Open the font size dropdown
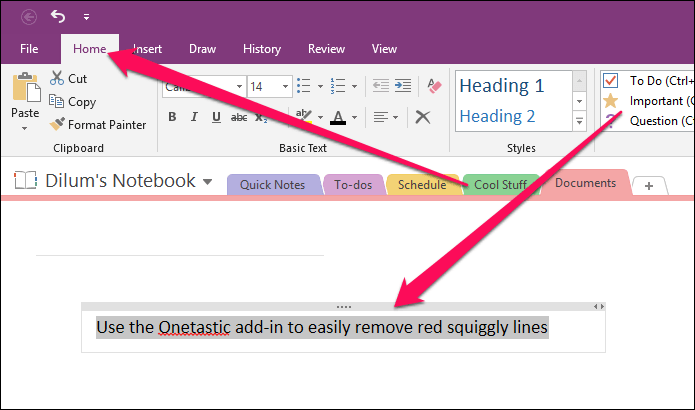This screenshot has width=695, height=410. [x=285, y=86]
